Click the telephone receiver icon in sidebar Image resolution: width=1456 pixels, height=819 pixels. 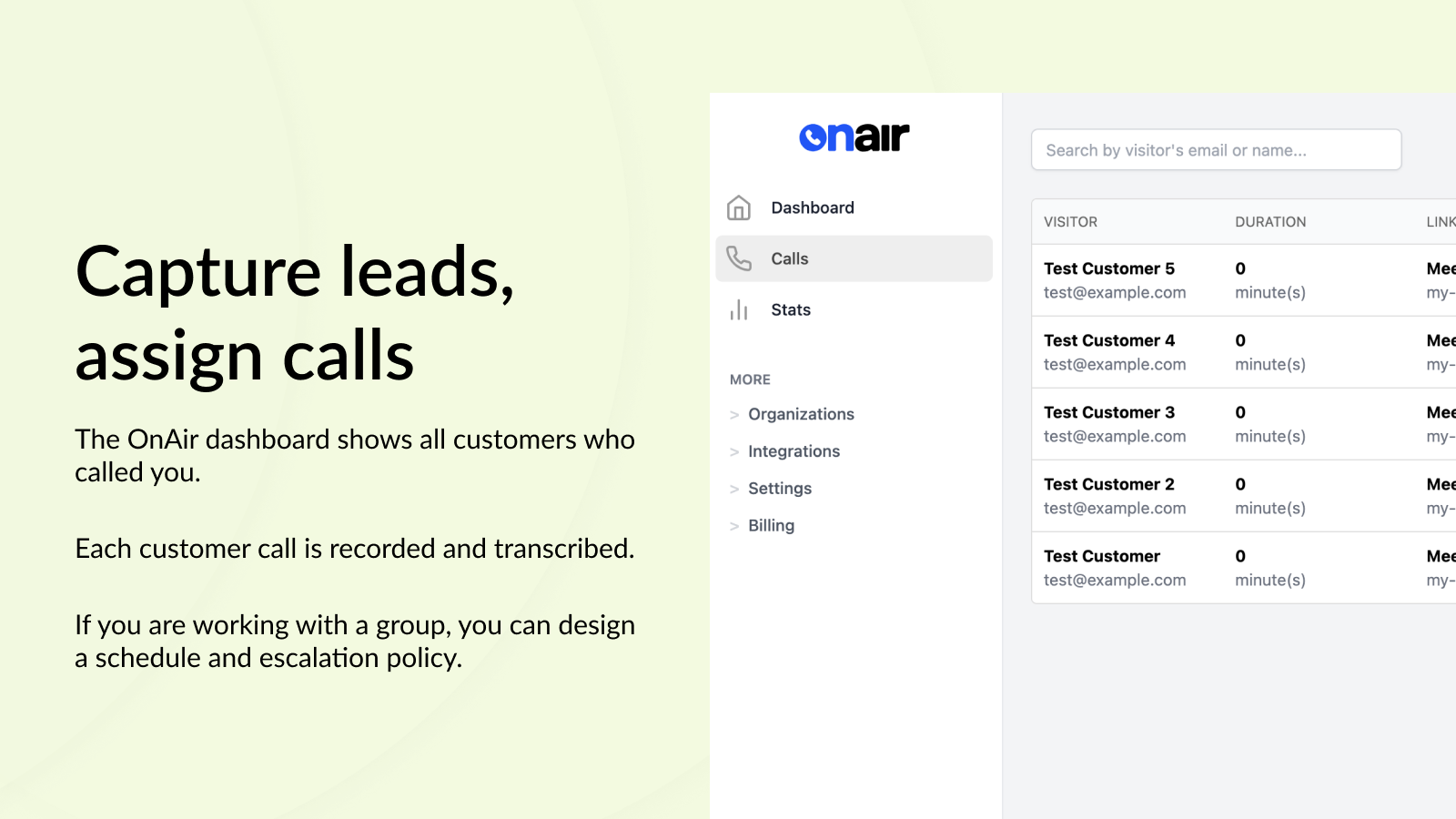(738, 258)
